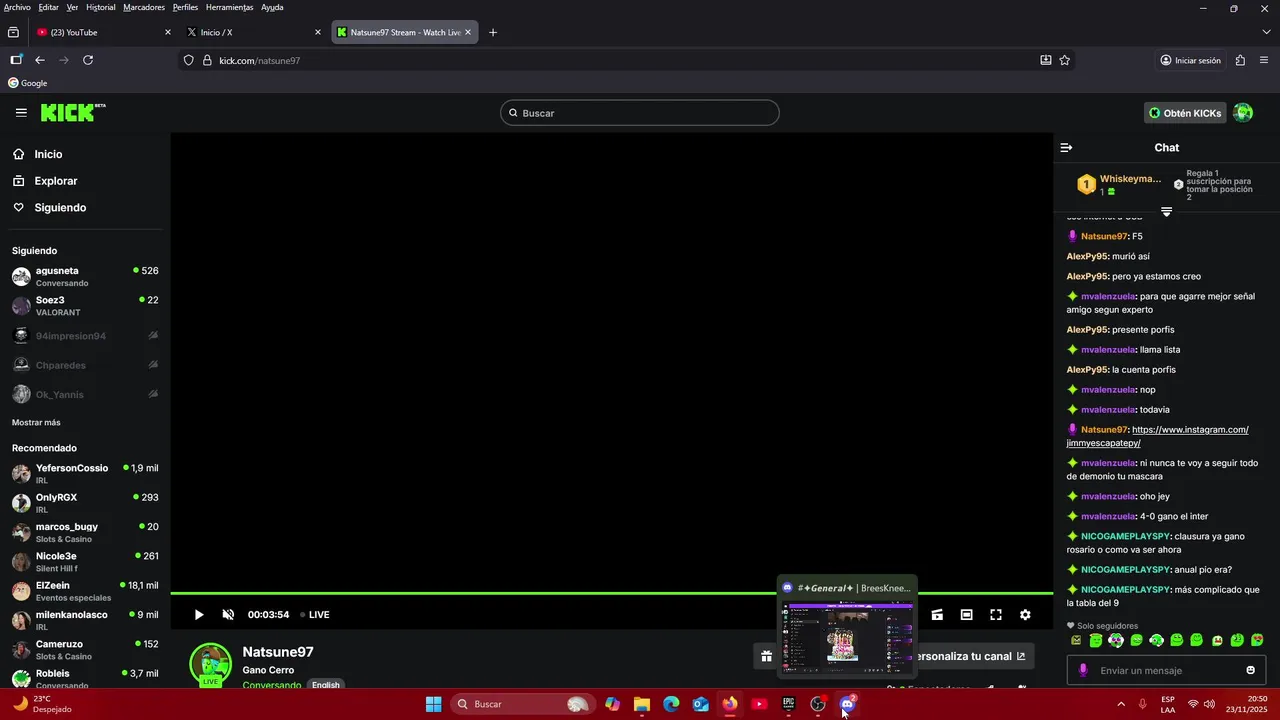Screen dimensions: 1280x720
Task: Switch to the YouTube tab
Action: (103, 32)
